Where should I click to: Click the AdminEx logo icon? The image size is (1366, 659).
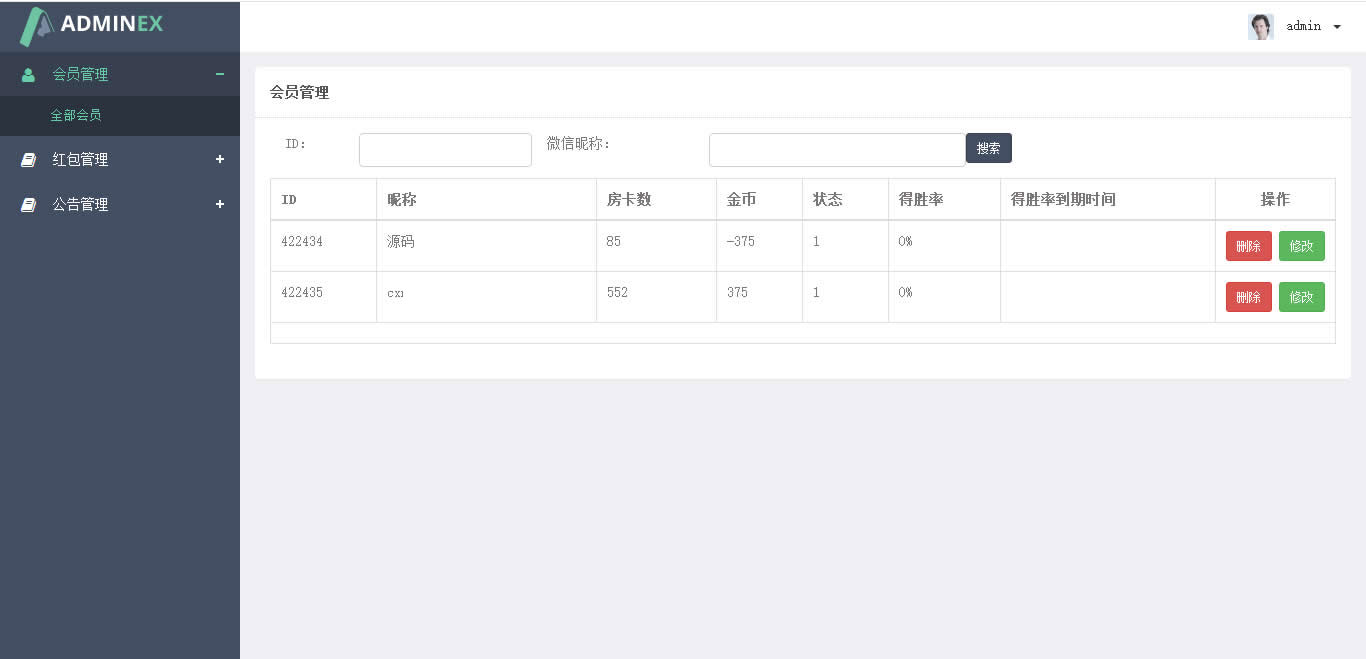(x=37, y=26)
